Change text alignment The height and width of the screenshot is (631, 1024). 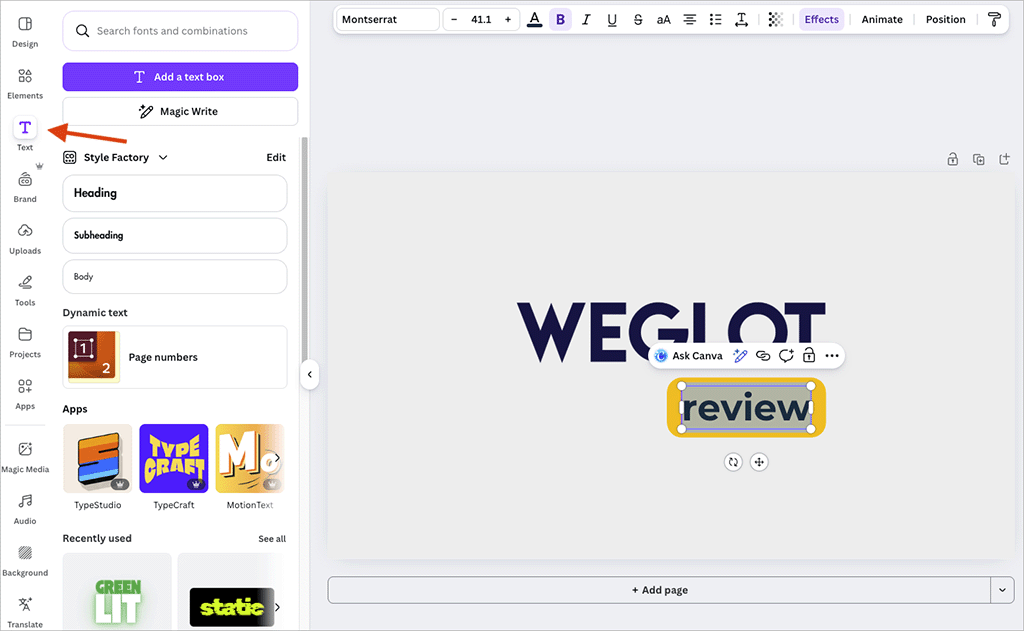690,20
